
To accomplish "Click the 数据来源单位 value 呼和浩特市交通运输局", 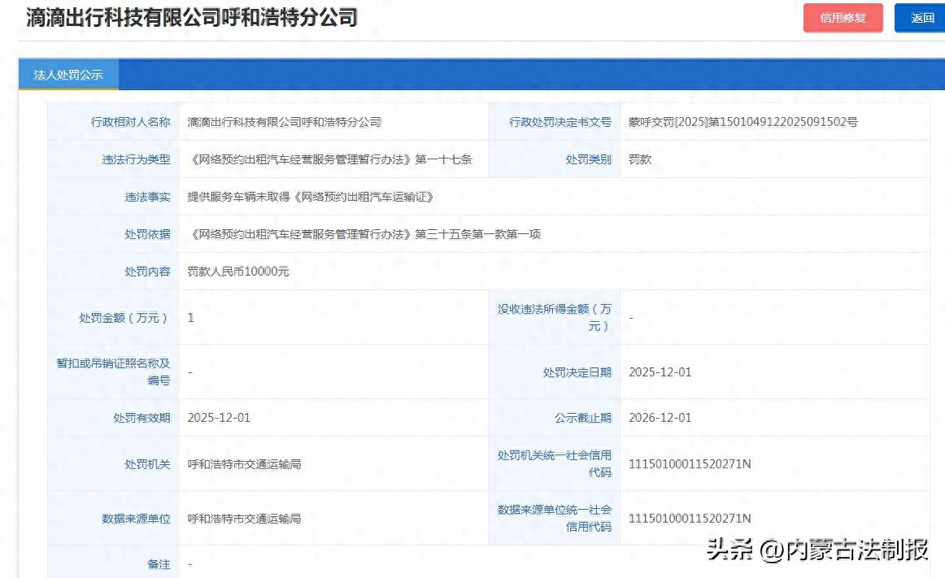I will coord(244,519).
